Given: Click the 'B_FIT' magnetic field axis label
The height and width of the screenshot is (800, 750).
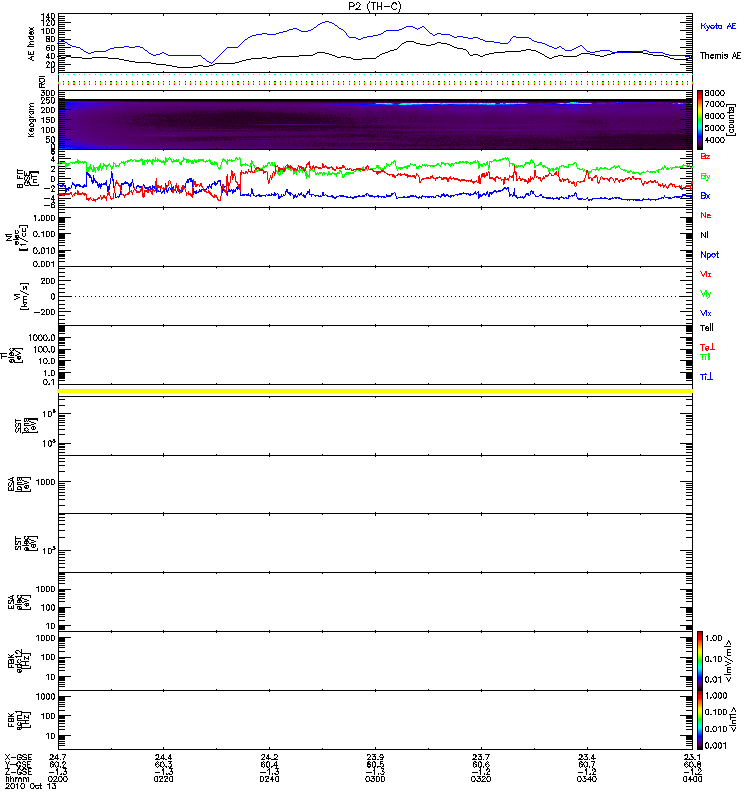Looking at the screenshot, I should [28, 179].
